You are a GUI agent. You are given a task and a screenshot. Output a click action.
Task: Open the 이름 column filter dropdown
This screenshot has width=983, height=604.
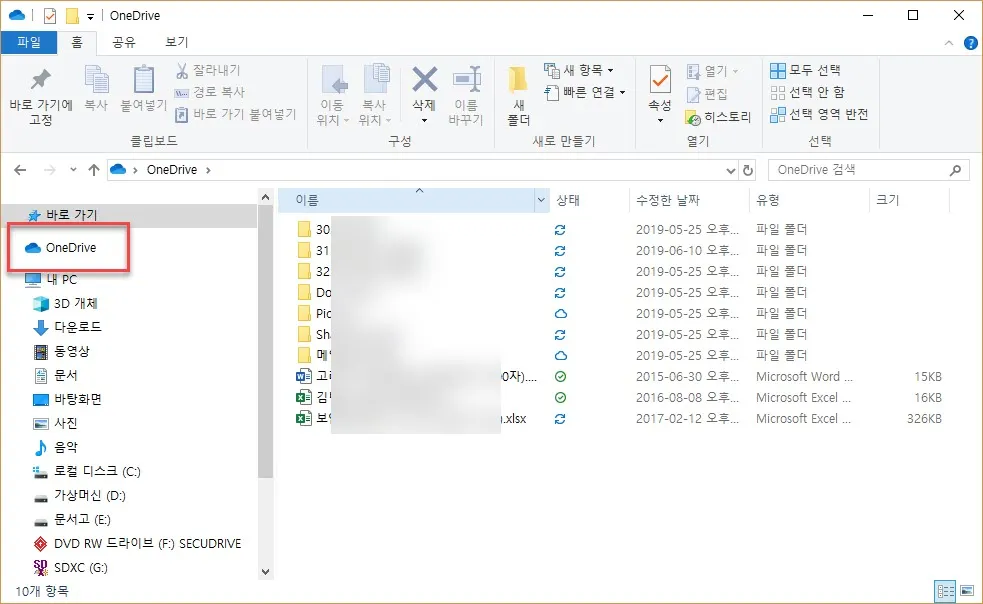542,200
